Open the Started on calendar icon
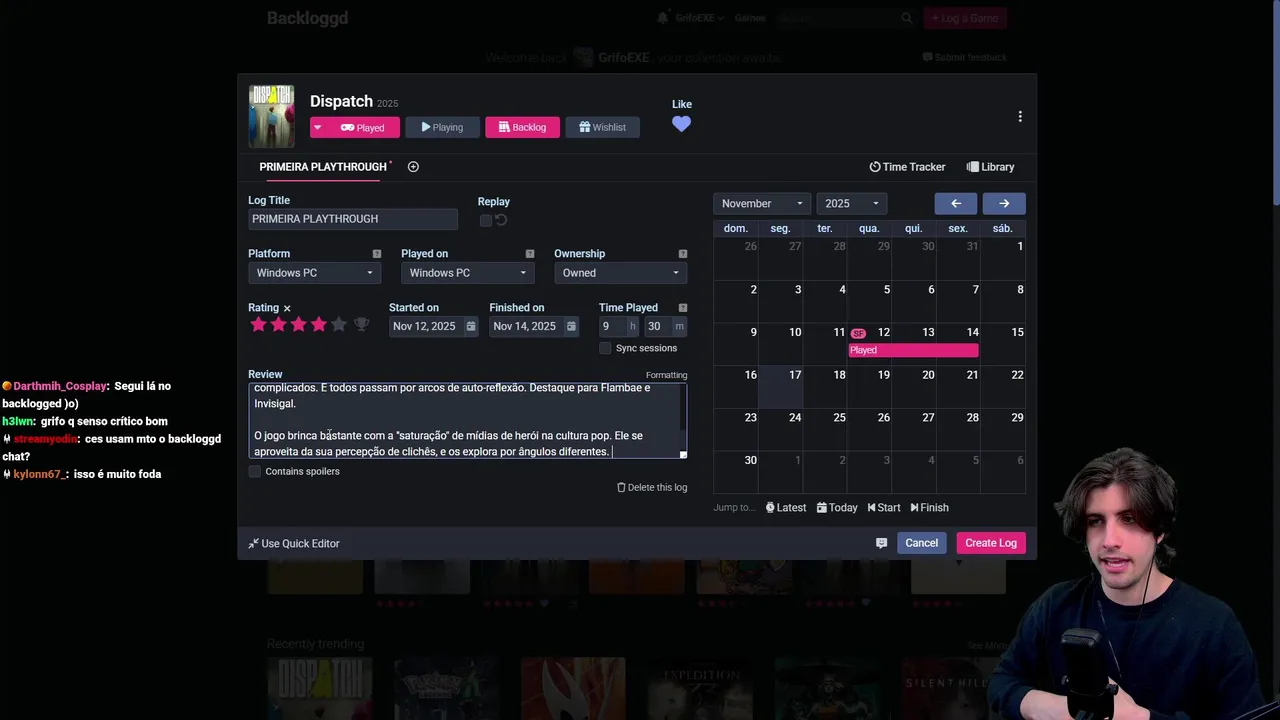 pos(471,326)
